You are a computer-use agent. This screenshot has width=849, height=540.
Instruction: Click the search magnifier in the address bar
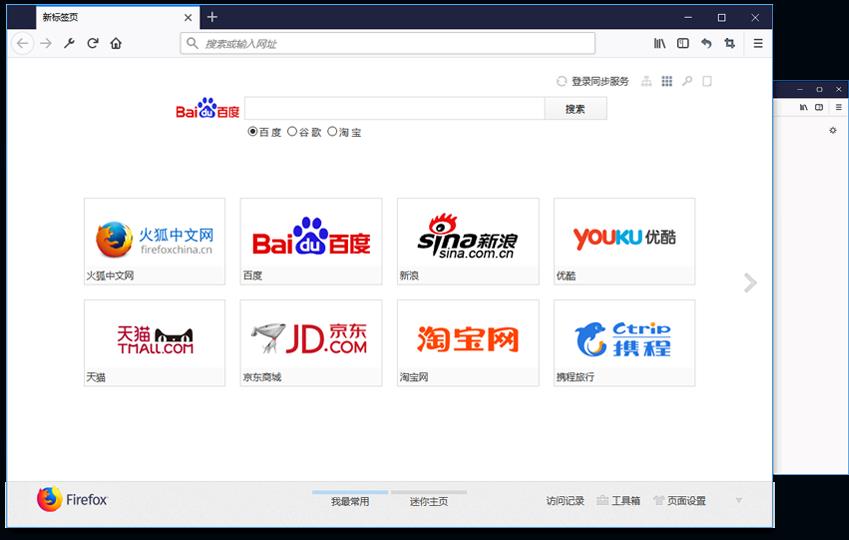tap(192, 43)
